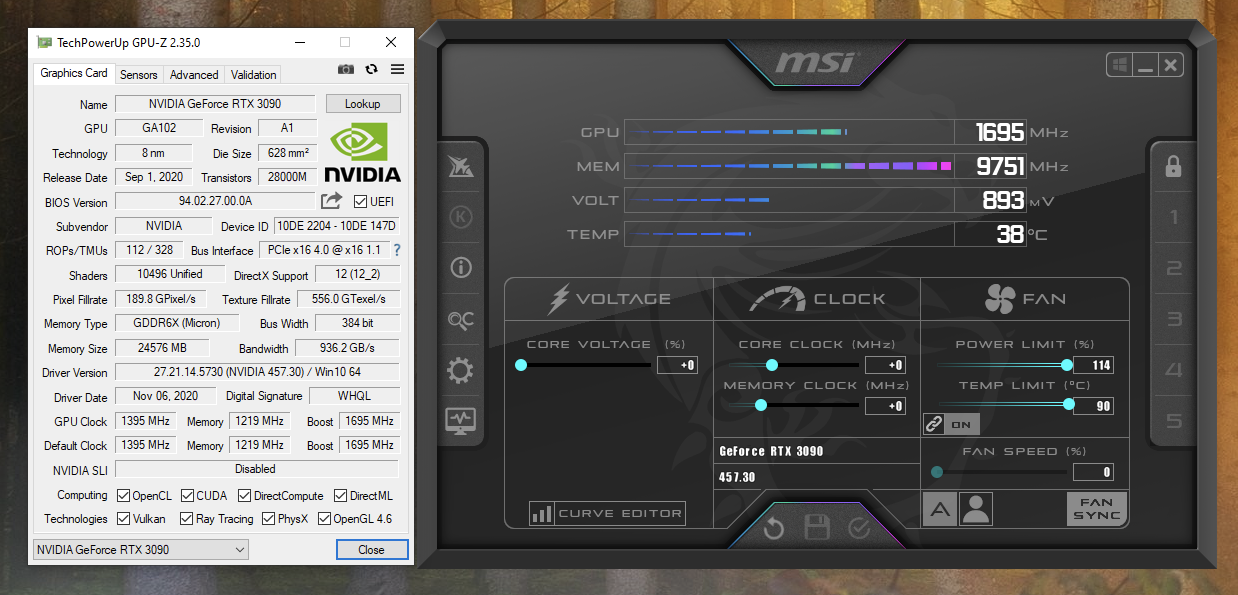This screenshot has height=595, width=1238.
Task: Switch to the Sensors tab
Action: coord(138,74)
